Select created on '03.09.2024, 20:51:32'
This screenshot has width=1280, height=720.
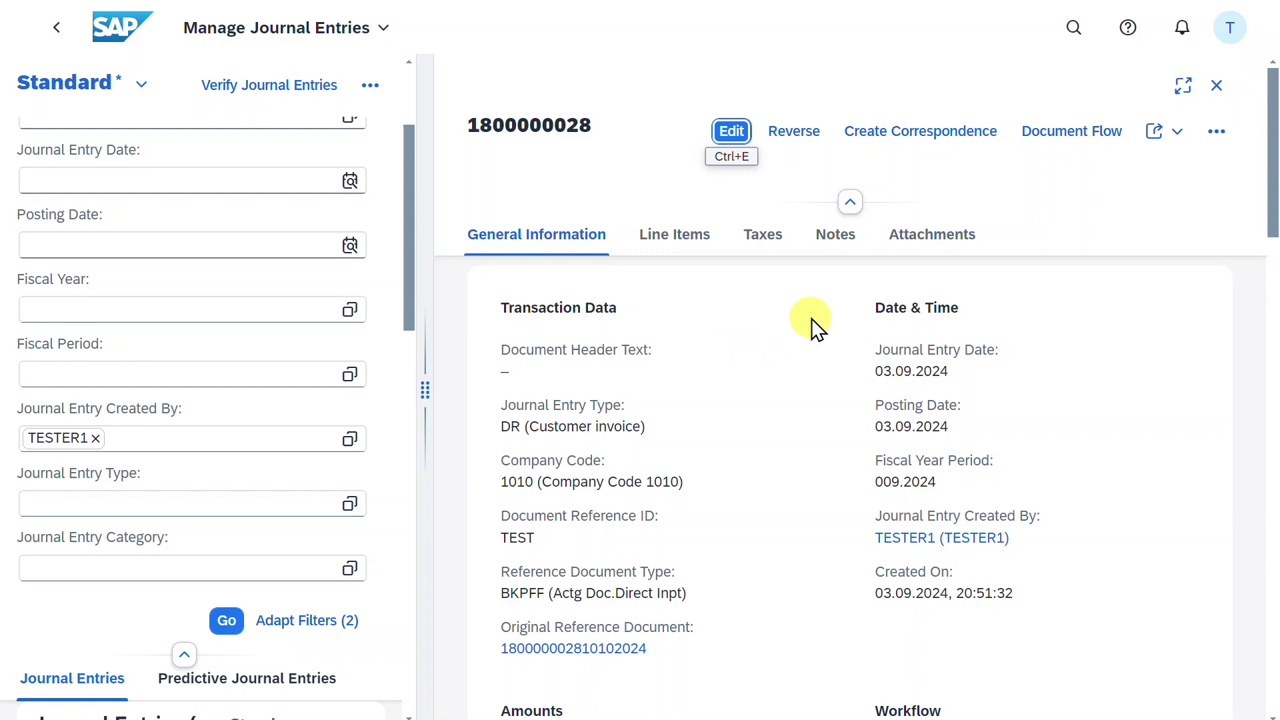click(943, 593)
